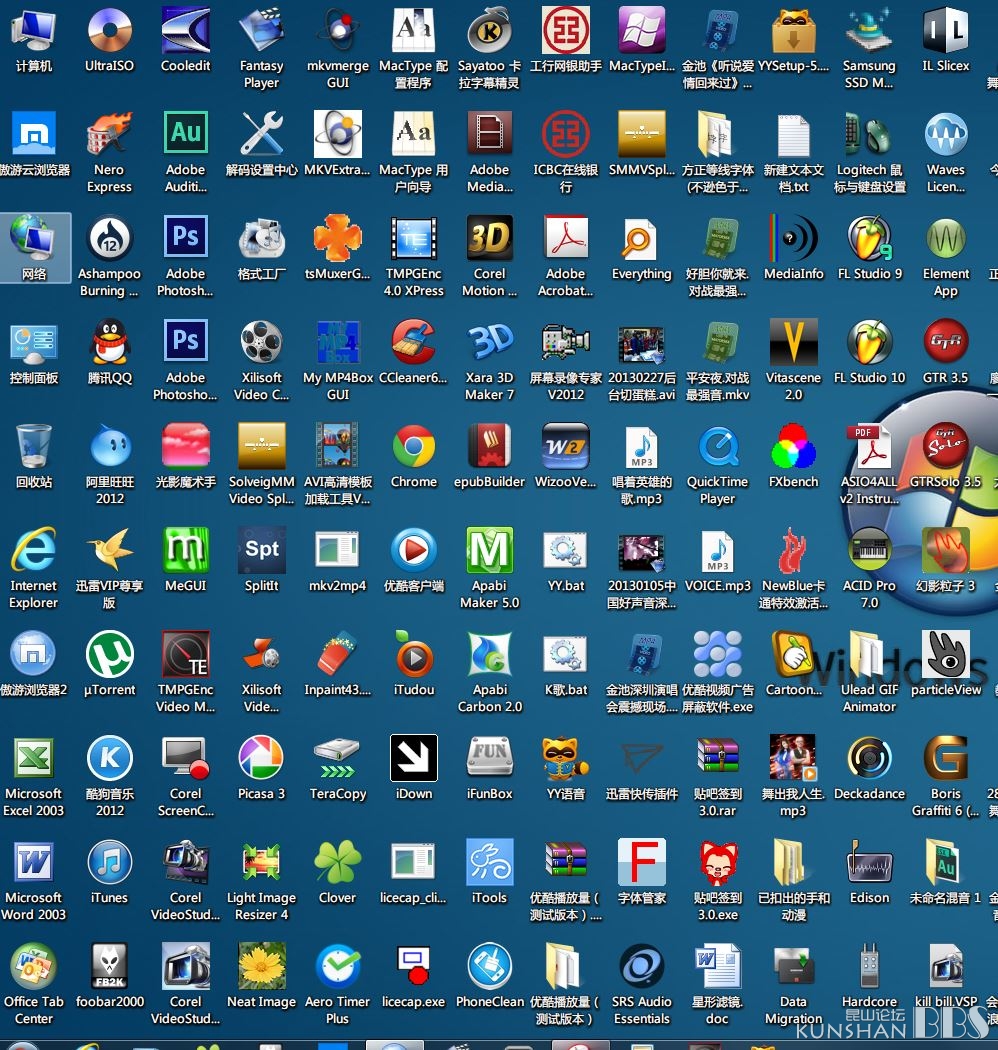The width and height of the screenshot is (998, 1050).
Task: Select SRS Audio Essentials icon
Action: [x=642, y=966]
